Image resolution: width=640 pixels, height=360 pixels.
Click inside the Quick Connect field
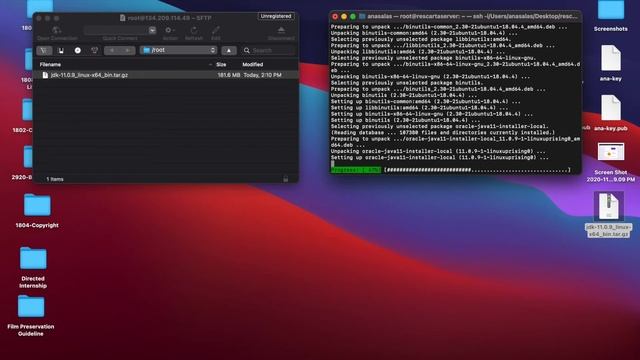pyautogui.click(x=116, y=30)
